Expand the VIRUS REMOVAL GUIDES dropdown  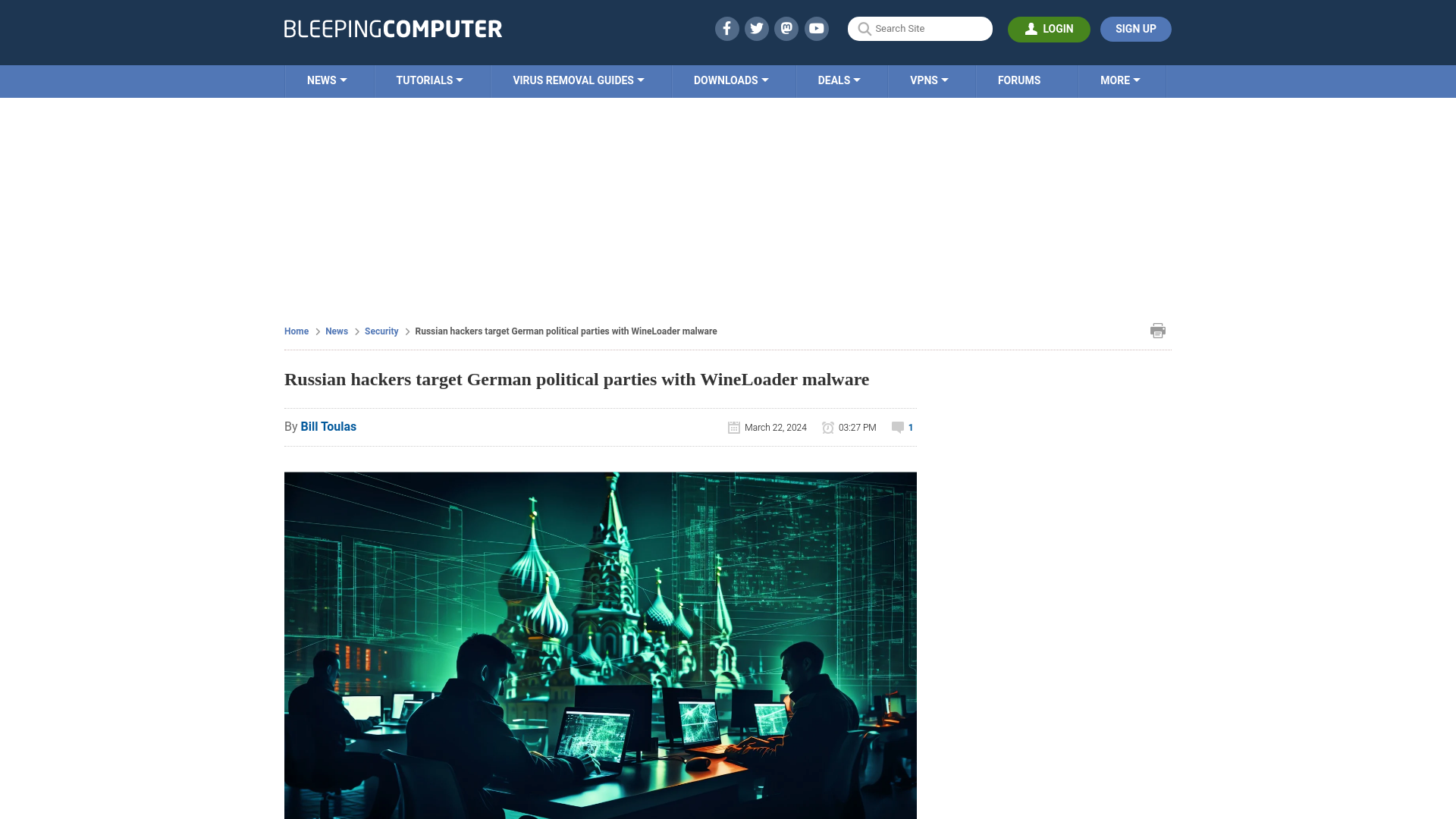[578, 80]
